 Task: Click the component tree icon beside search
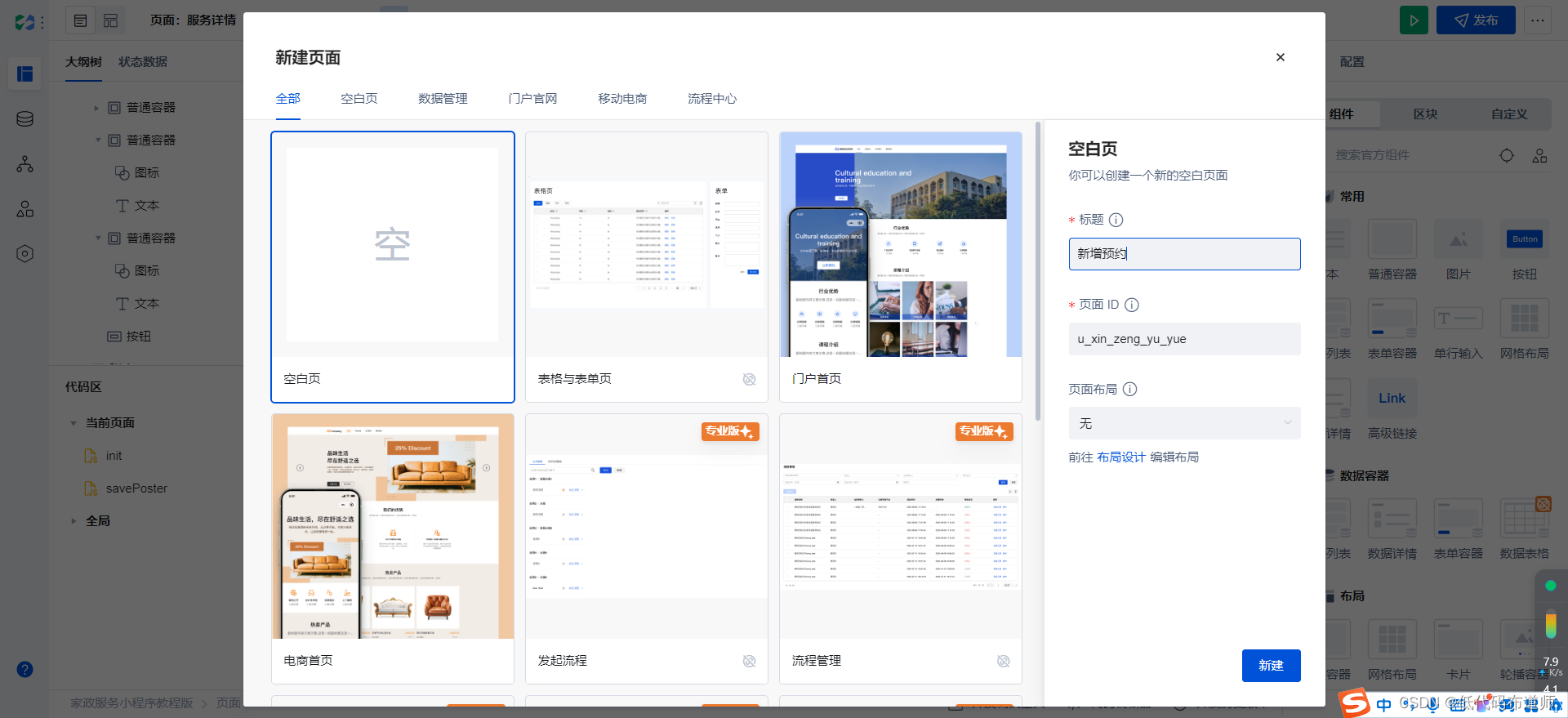[1539, 155]
